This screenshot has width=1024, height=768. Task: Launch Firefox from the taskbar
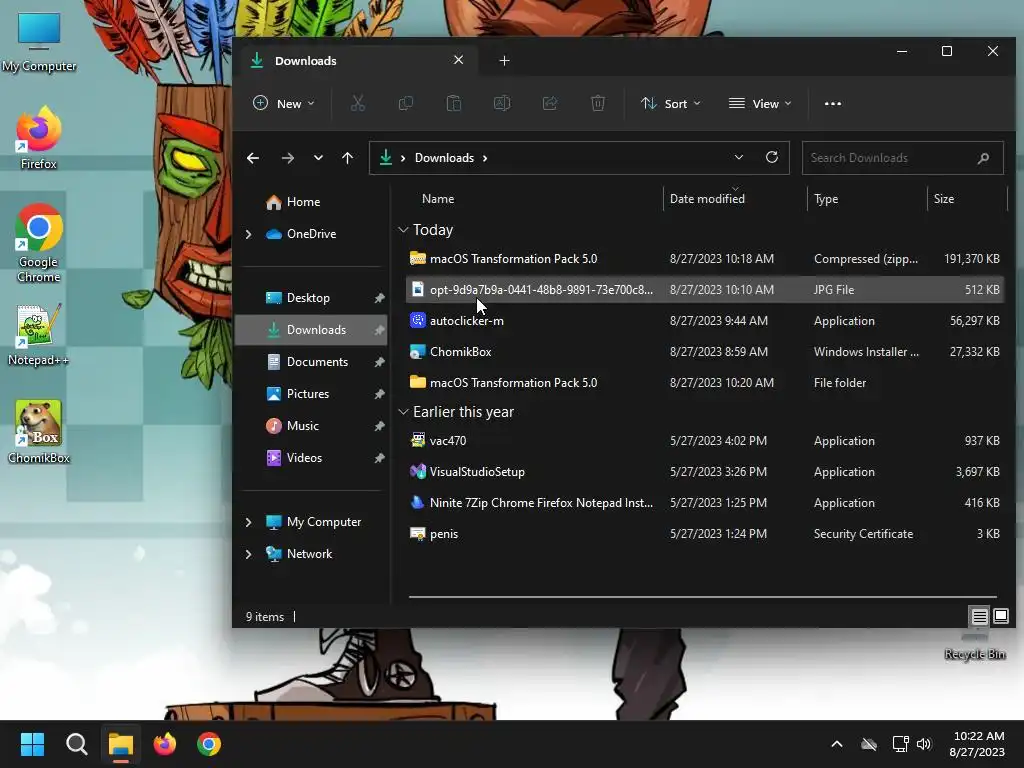click(165, 744)
